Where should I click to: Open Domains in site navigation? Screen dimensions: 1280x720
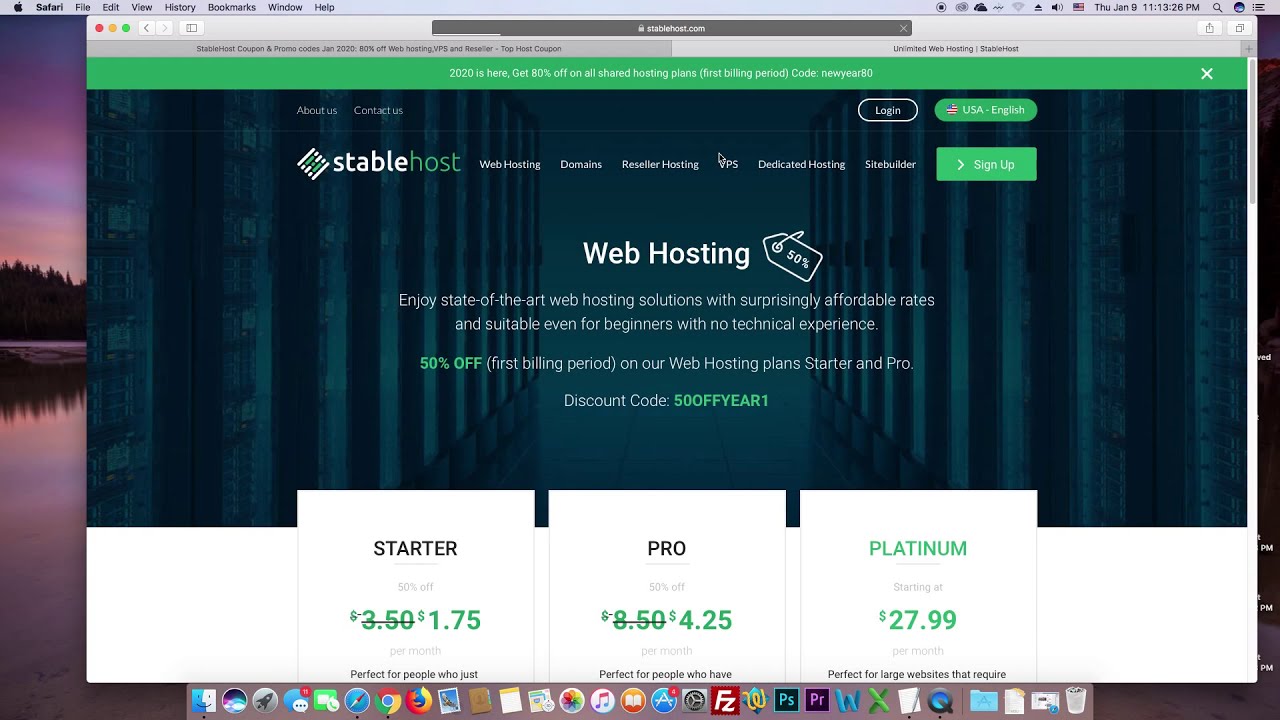pyautogui.click(x=581, y=164)
